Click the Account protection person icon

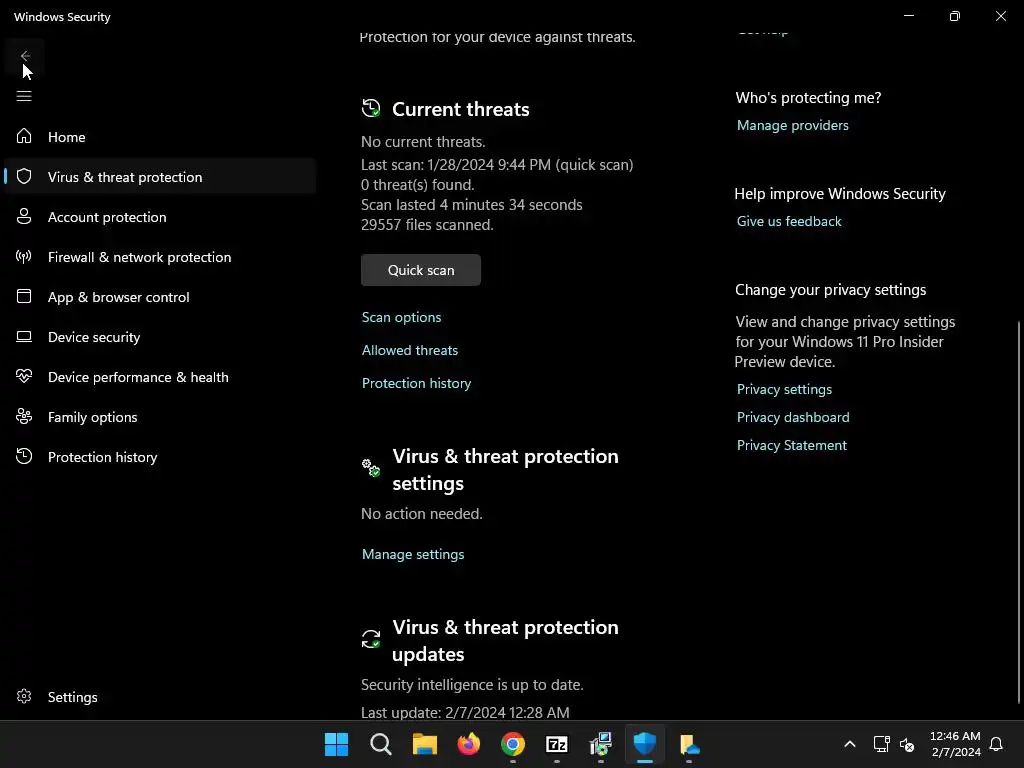[24, 216]
